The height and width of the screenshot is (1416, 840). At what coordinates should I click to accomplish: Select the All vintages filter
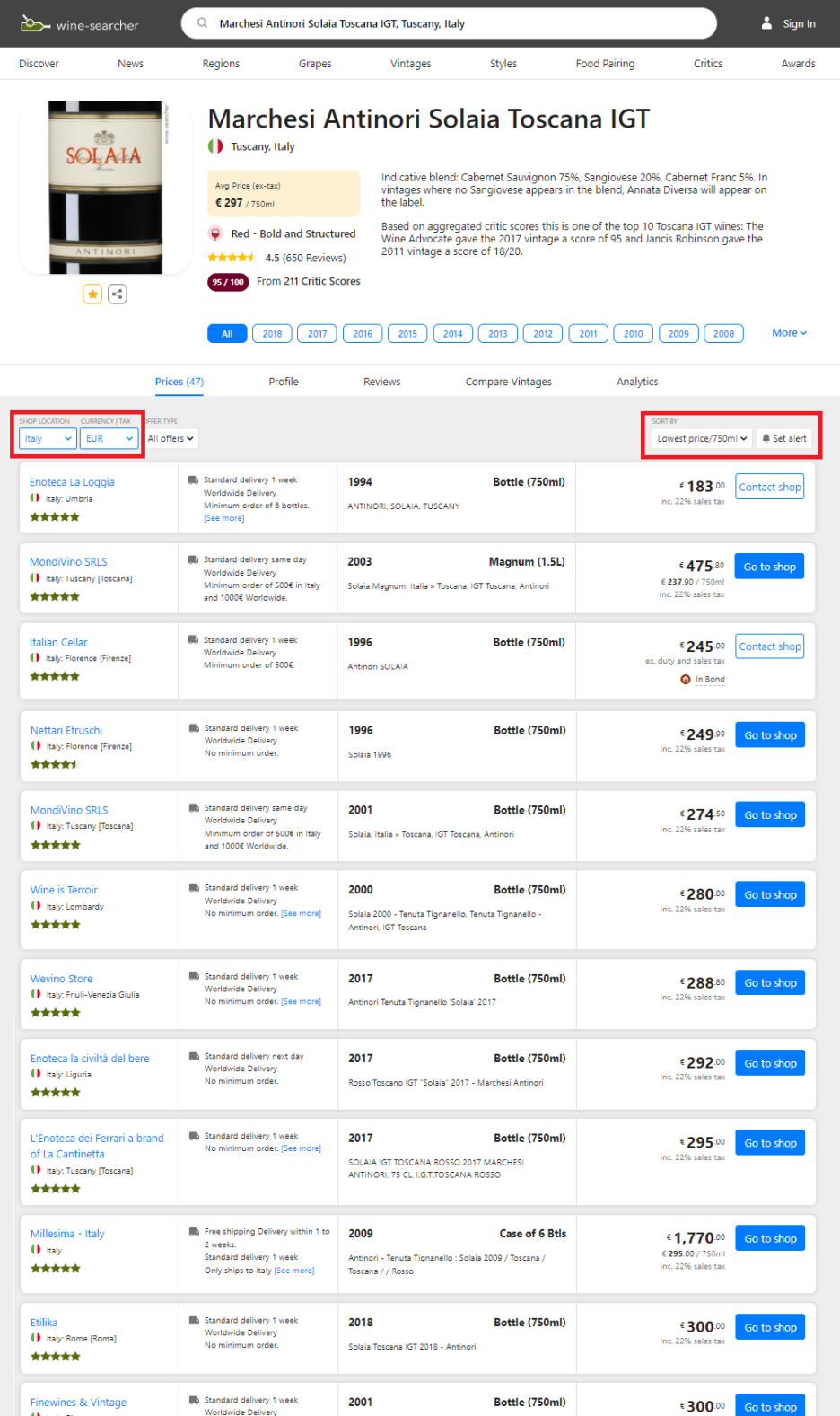coord(227,333)
